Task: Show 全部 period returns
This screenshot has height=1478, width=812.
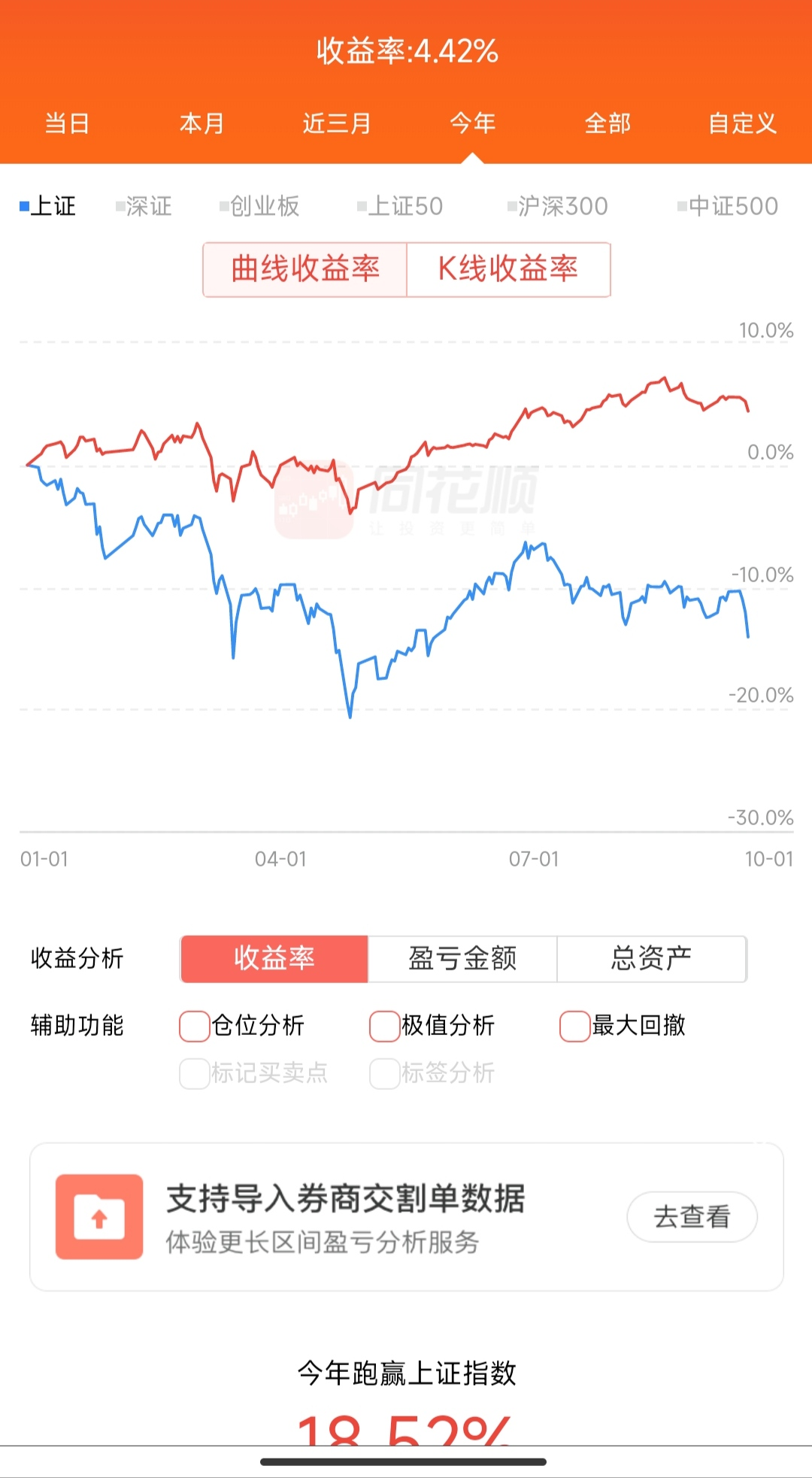Action: tap(607, 123)
